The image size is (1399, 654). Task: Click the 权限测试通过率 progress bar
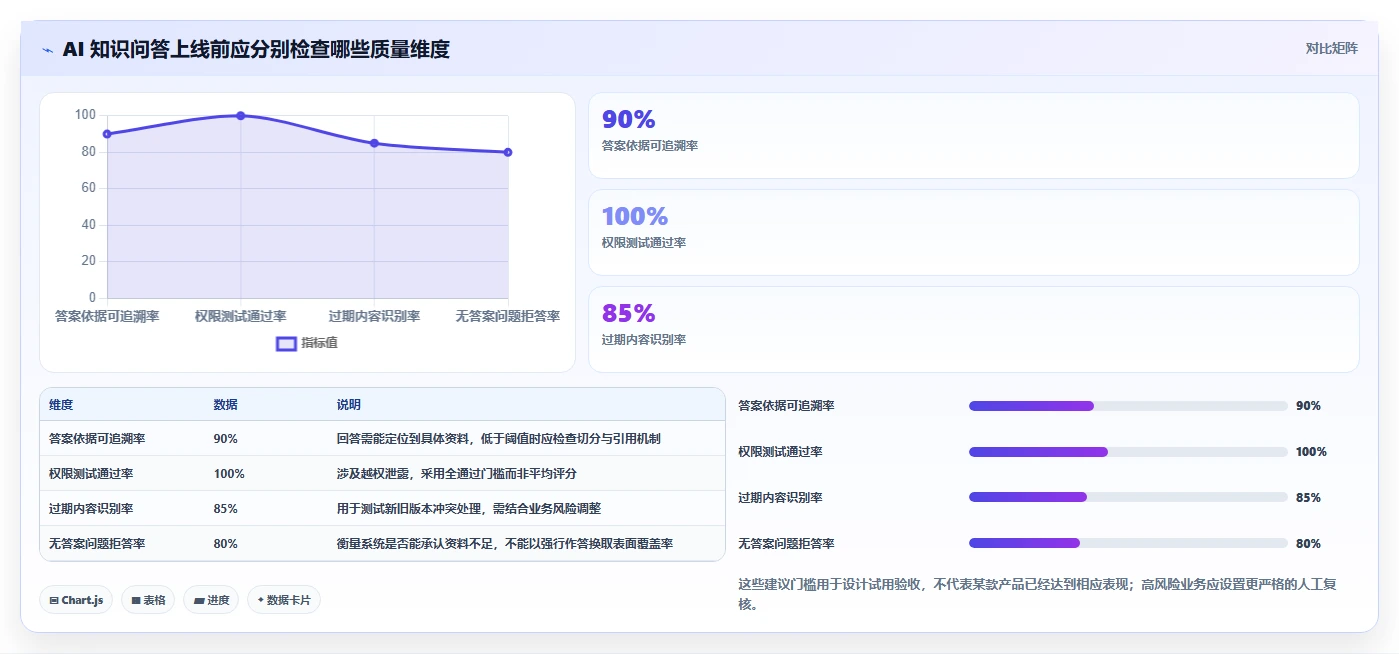click(x=1128, y=452)
